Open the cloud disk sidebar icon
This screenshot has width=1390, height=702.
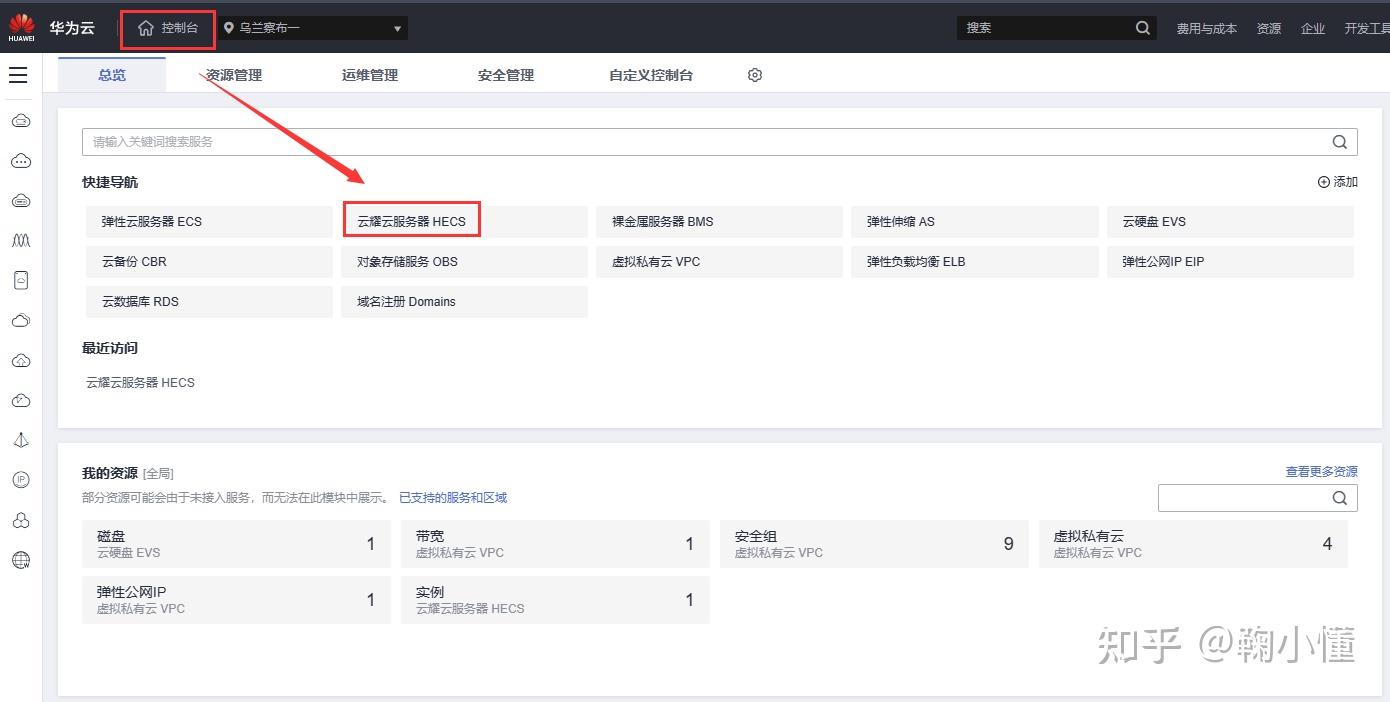click(21, 201)
